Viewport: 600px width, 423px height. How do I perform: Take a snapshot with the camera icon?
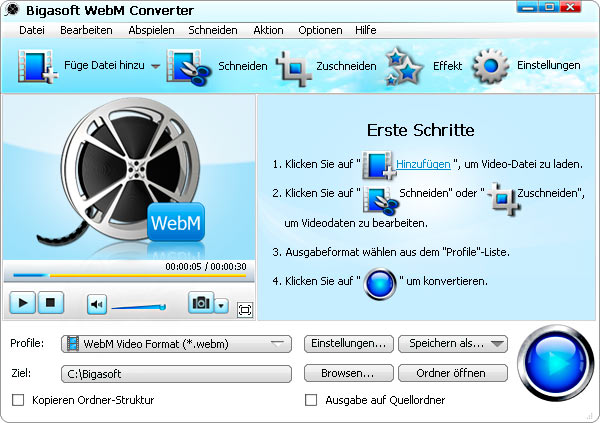pyautogui.click(x=201, y=303)
